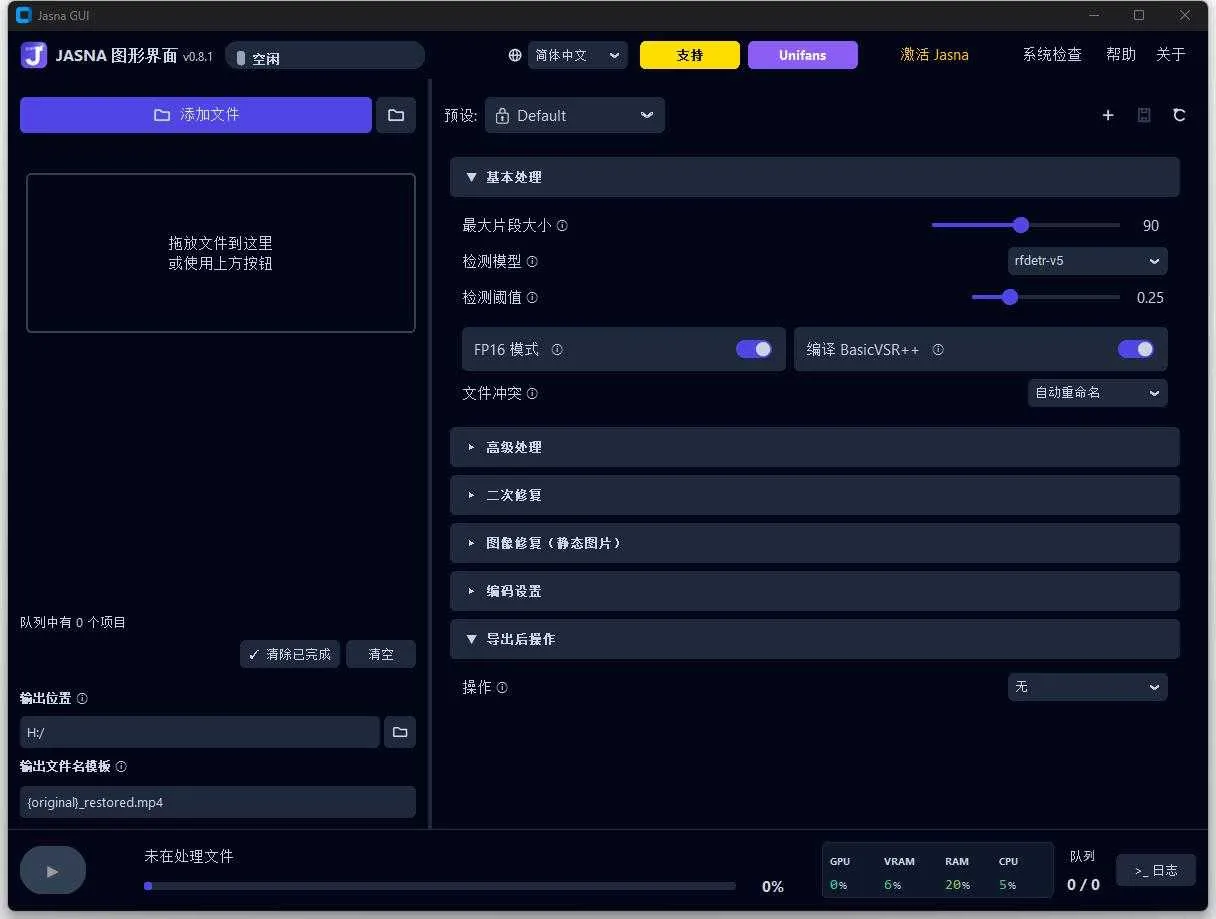Click the {original}_restored.mp4 template field

coord(218,802)
